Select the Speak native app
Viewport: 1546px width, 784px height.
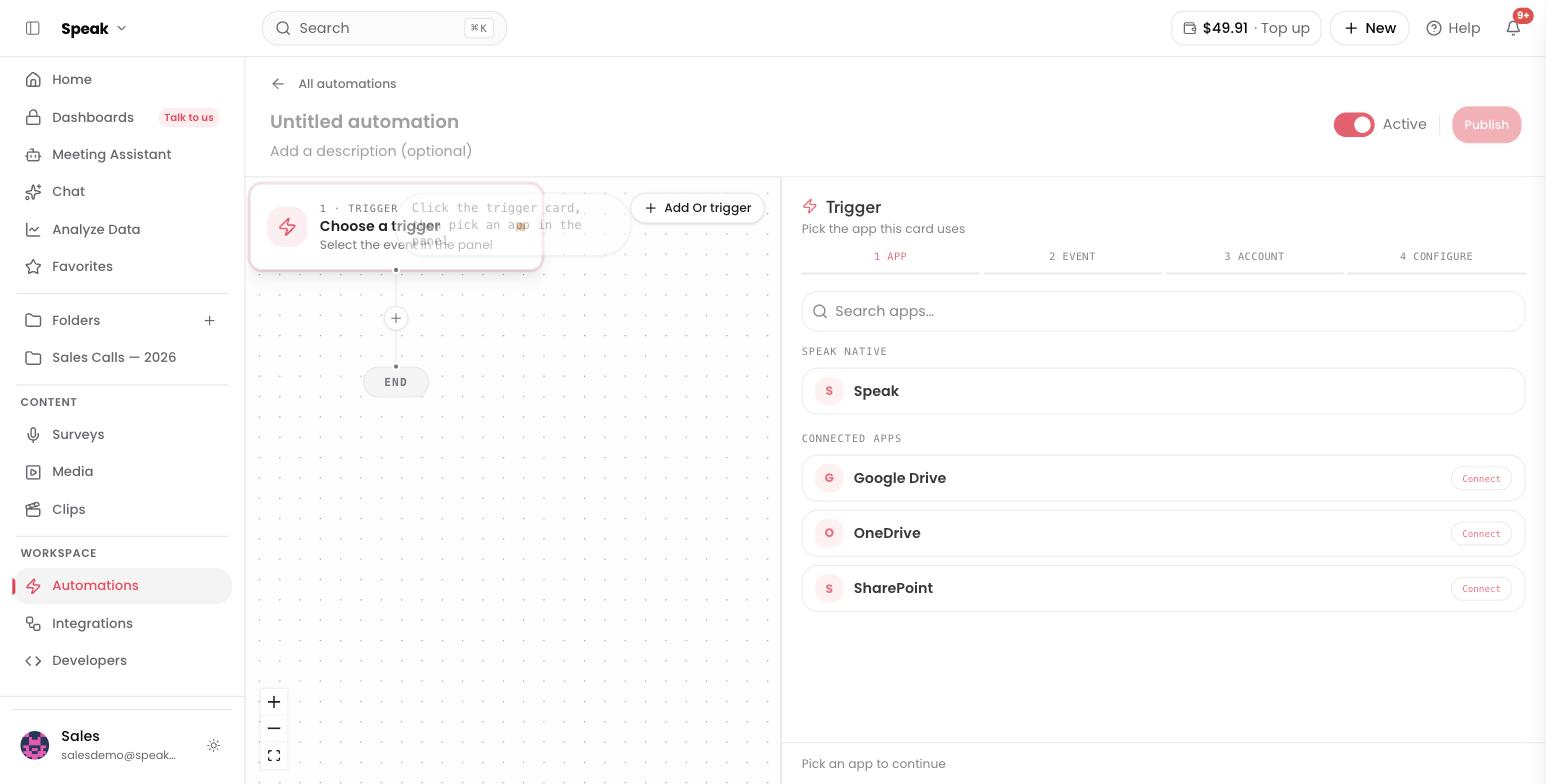(1163, 391)
